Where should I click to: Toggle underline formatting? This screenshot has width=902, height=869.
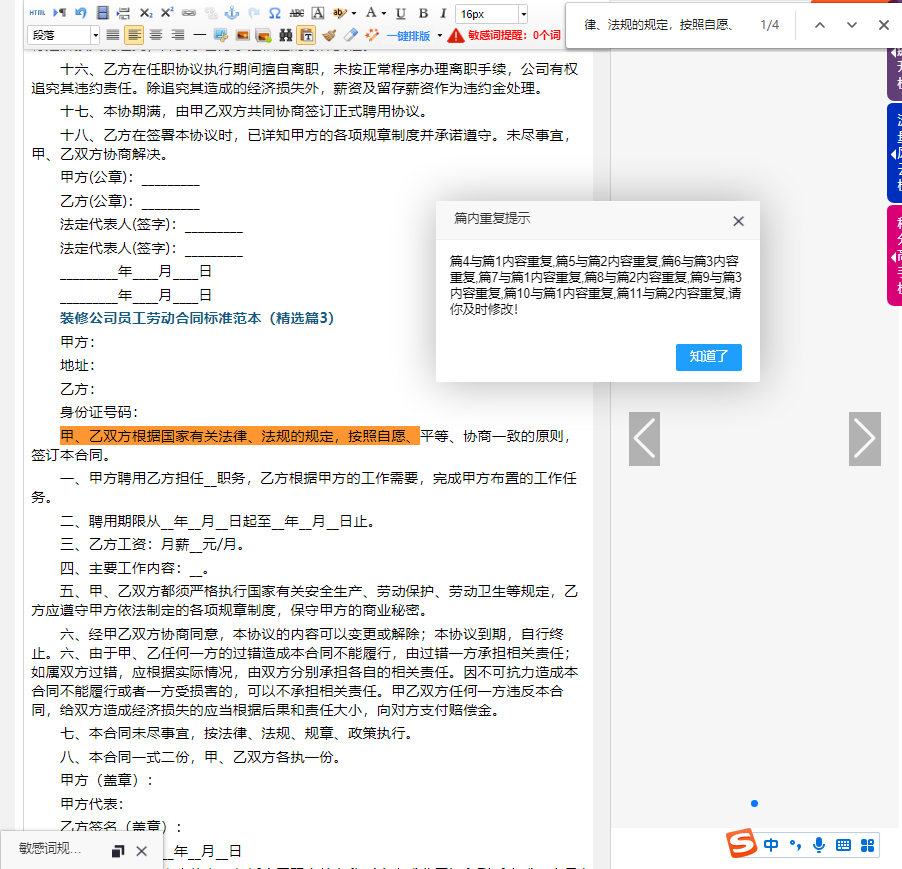(x=401, y=13)
